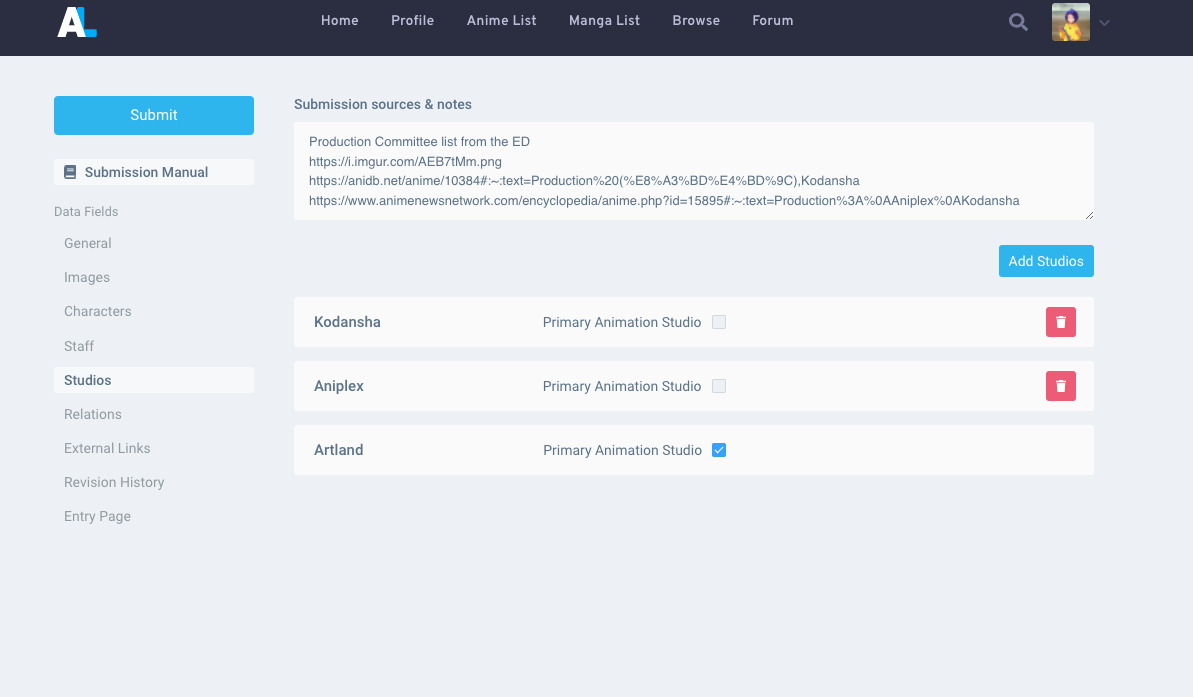This screenshot has width=1193, height=697.
Task: Click the user avatar picture
Action: coord(1070,22)
